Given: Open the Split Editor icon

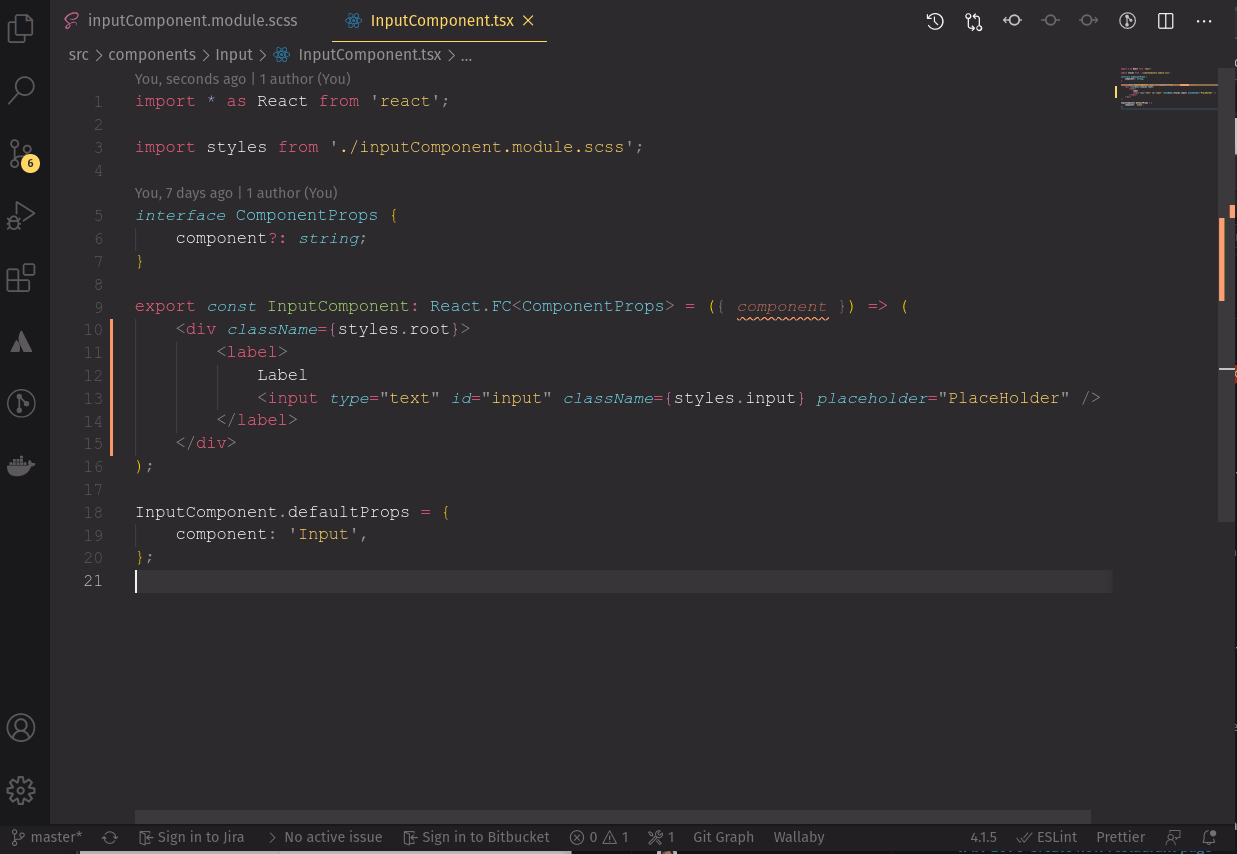Looking at the screenshot, I should pos(1165,20).
